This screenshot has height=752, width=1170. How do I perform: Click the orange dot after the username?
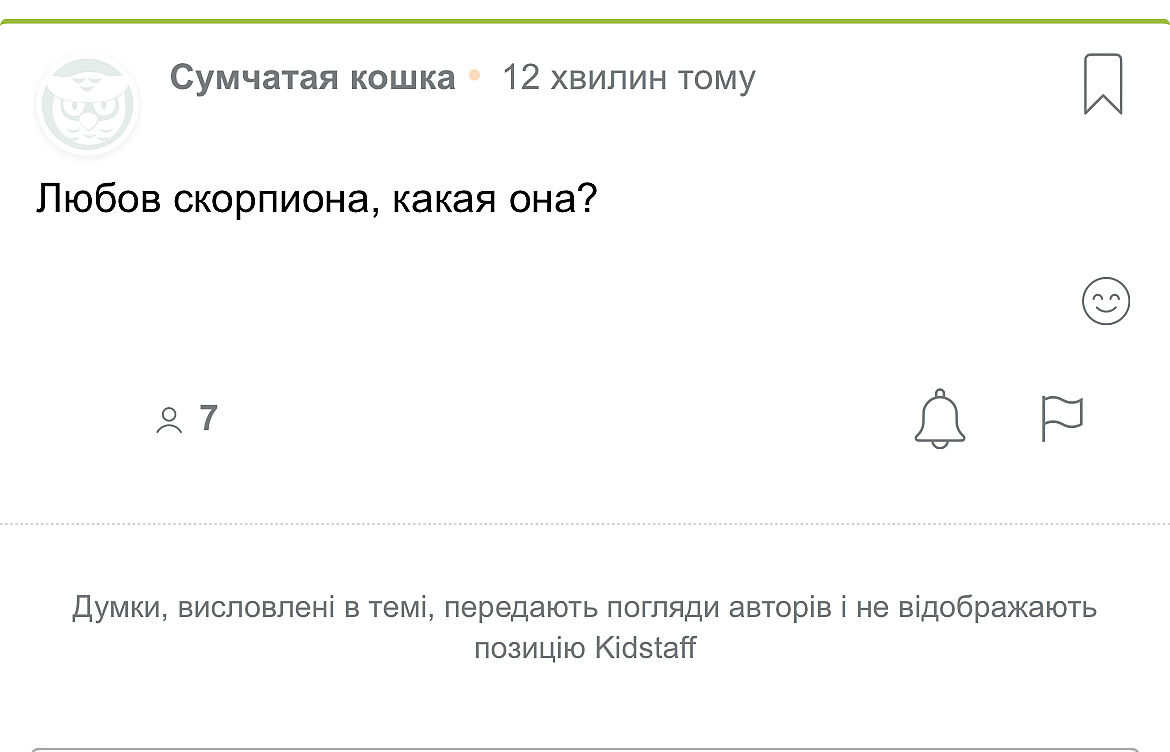click(476, 75)
